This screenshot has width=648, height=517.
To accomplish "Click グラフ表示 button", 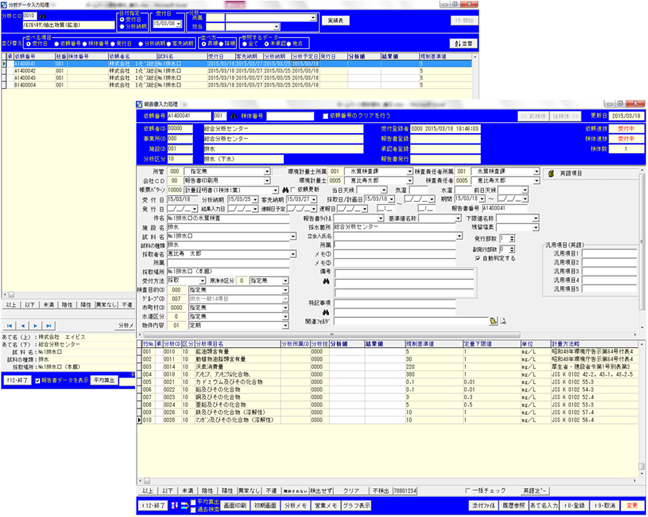I will [356, 505].
